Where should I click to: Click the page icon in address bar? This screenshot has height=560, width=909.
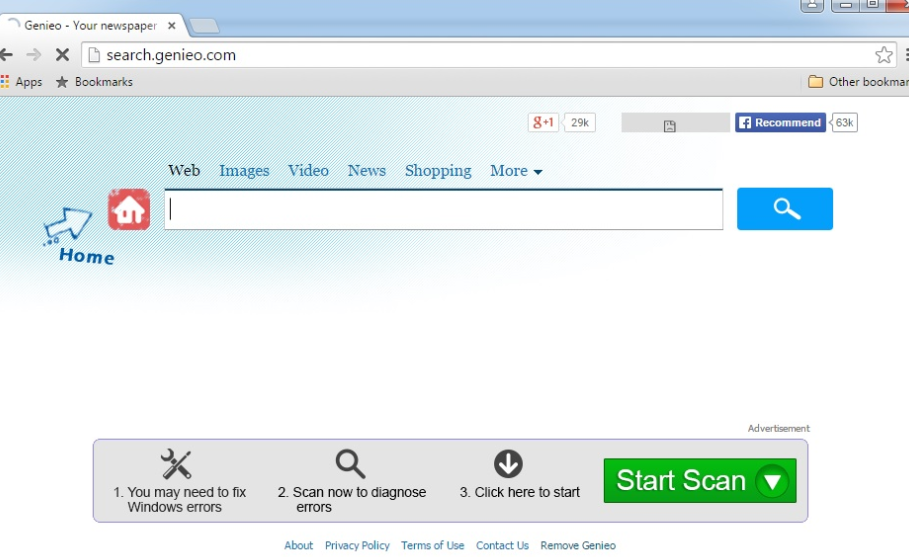point(93,55)
